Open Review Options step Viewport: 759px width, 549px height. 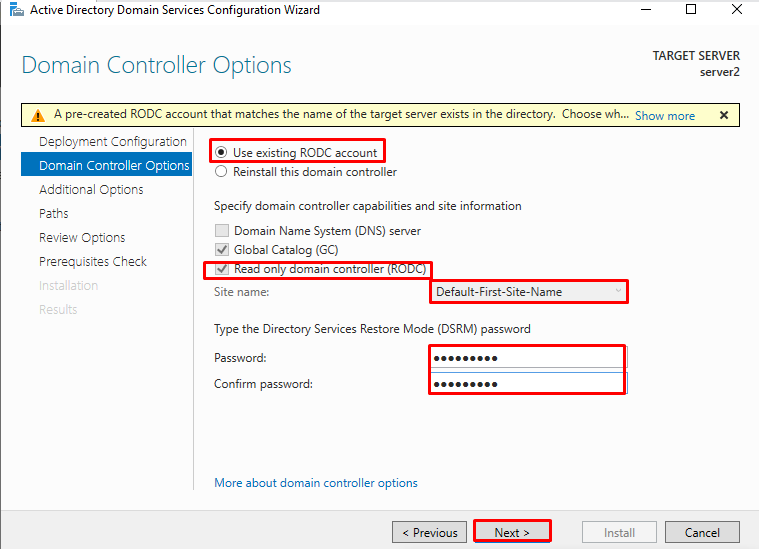click(82, 238)
